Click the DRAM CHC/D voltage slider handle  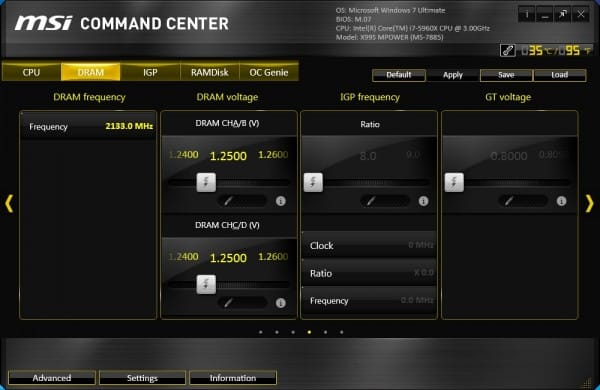206,284
